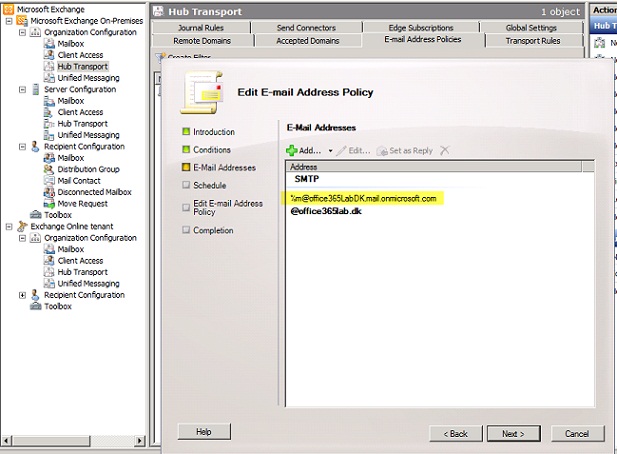Click the Client Access icon under Exchange Online tenant

[x=49, y=260]
